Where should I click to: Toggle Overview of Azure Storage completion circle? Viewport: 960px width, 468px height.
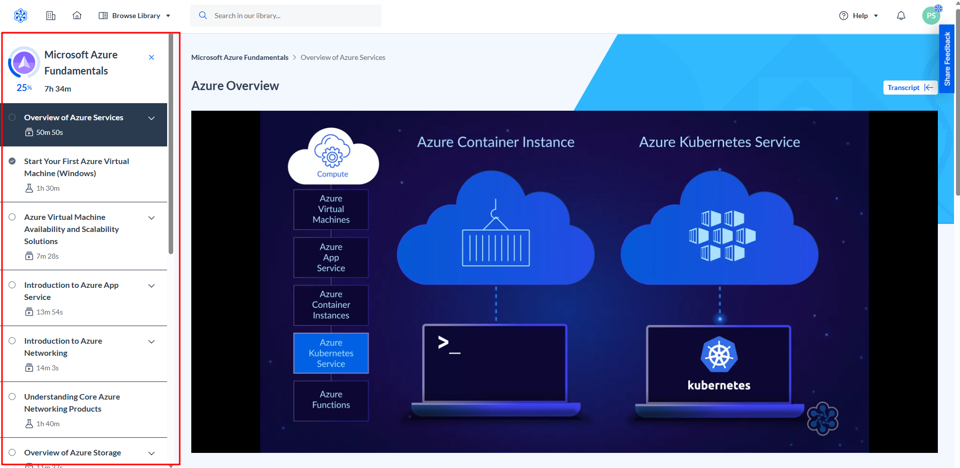[x=12, y=453]
